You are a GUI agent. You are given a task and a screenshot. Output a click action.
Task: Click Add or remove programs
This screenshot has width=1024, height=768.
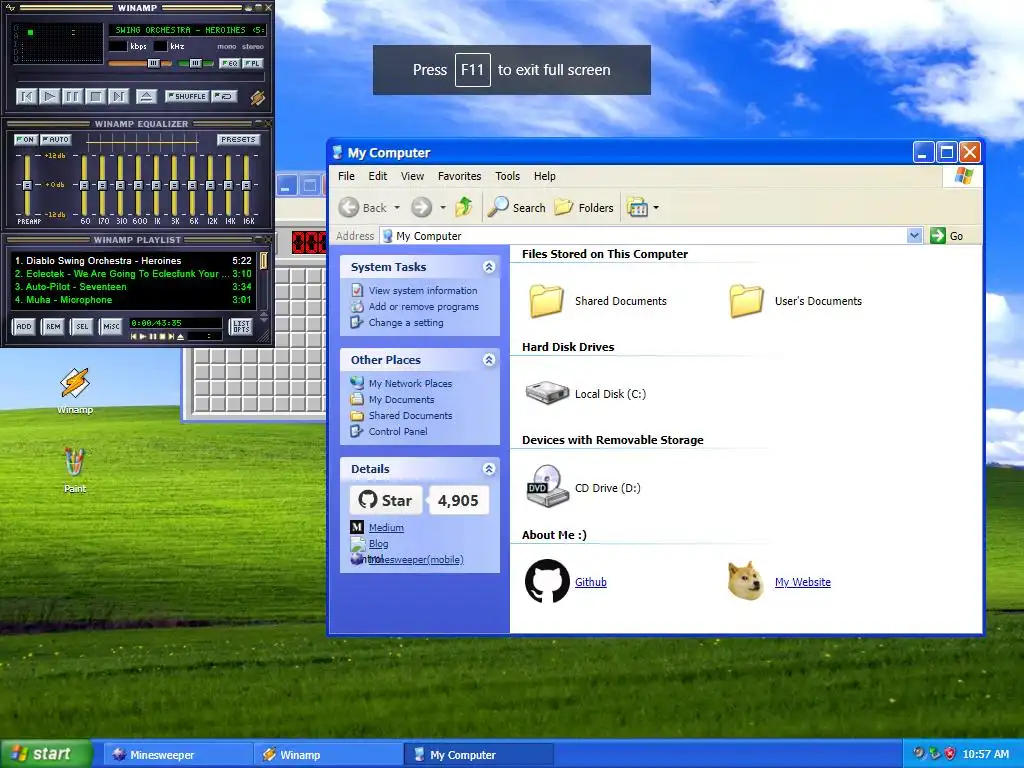coord(423,306)
